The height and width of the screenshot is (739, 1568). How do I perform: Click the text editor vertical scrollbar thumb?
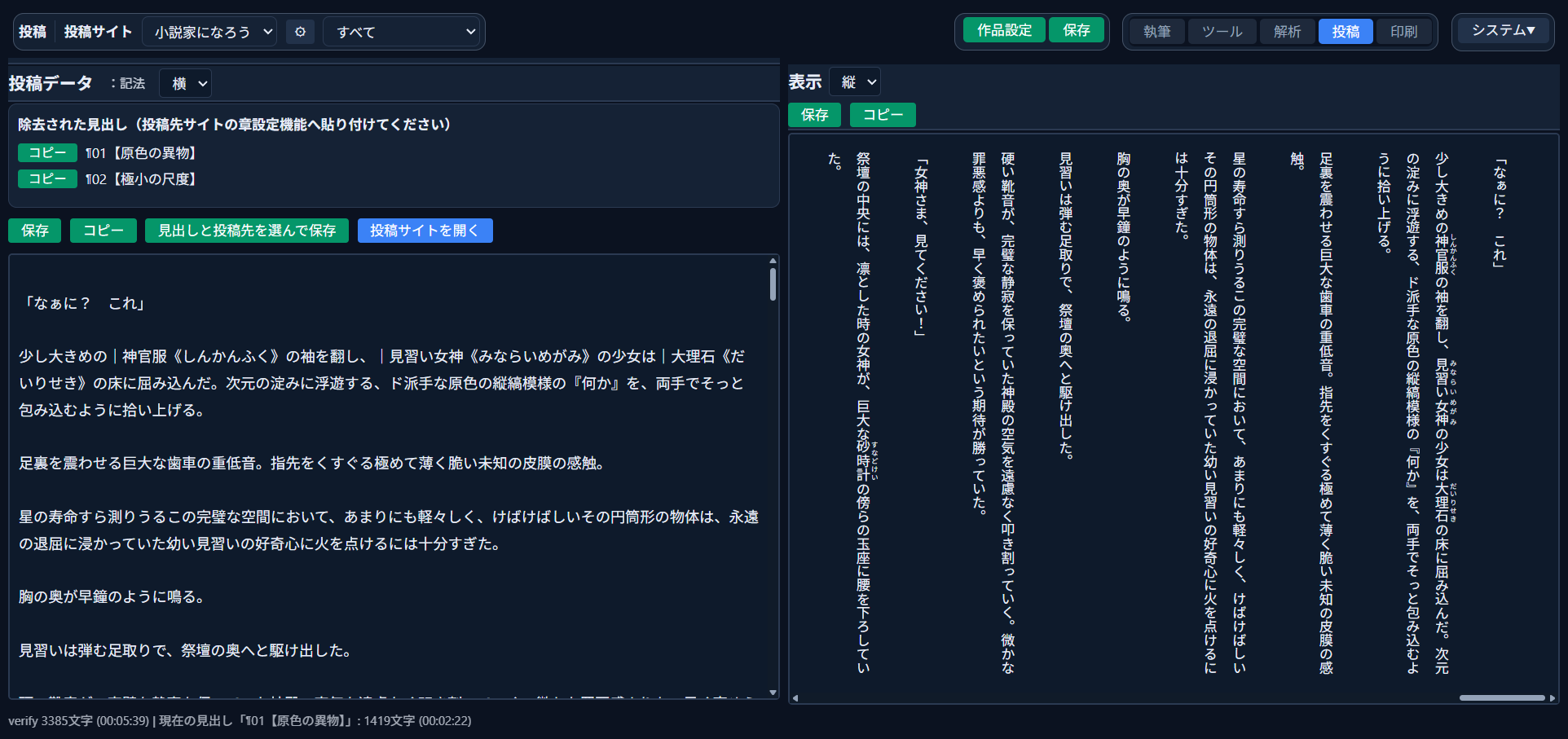click(x=773, y=284)
